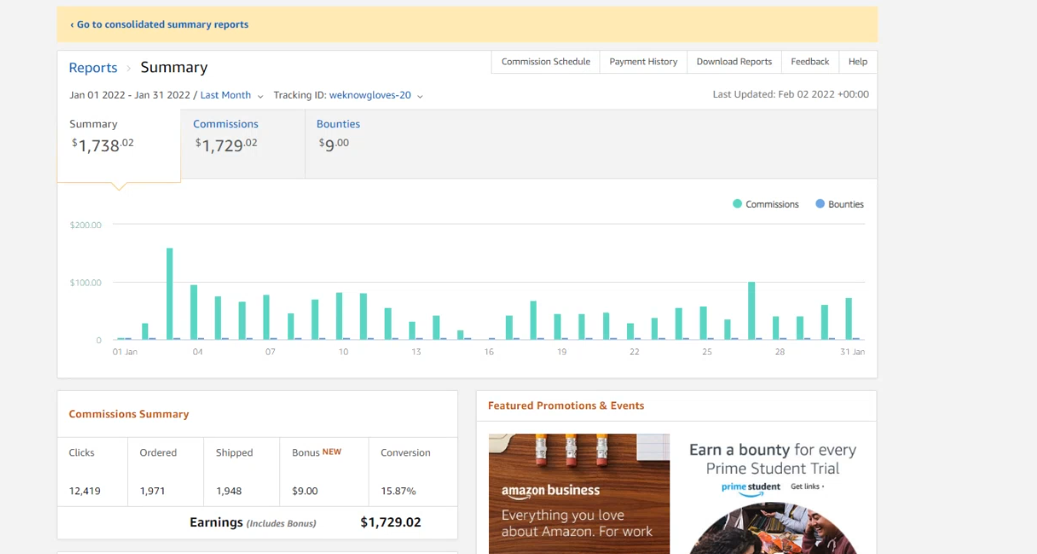1037x554 pixels.
Task: Open the weknowgloves-20 tracking ID dropdown
Action: coord(370,95)
